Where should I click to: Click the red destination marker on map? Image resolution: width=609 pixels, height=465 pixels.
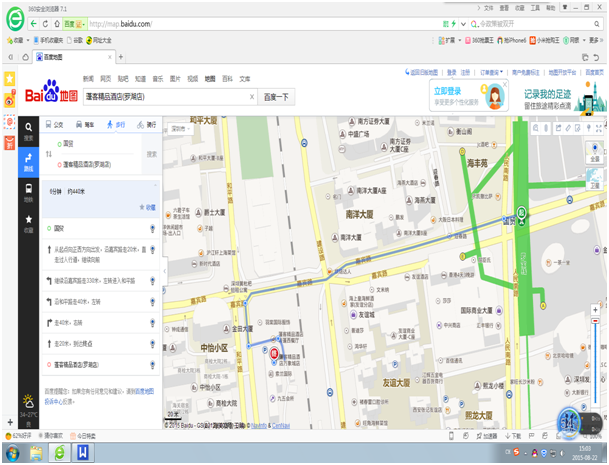tap(274, 353)
